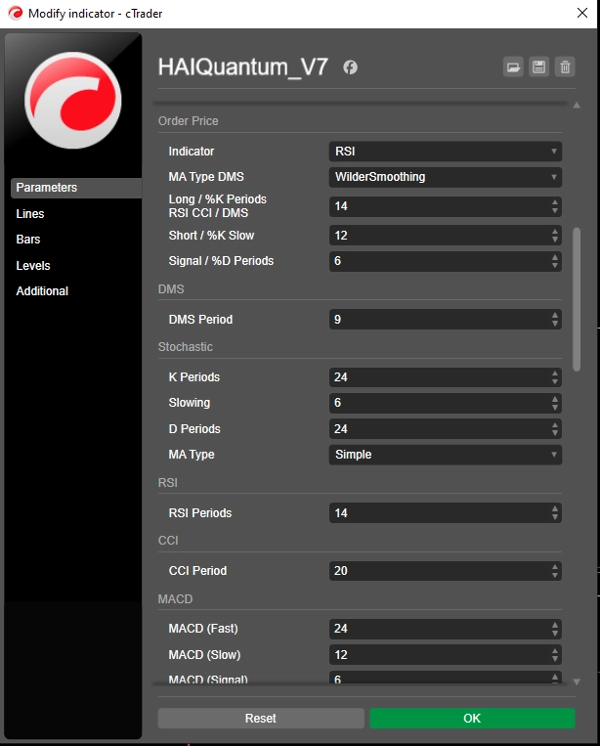The width and height of the screenshot is (600, 746).
Task: Click the delete preset trash icon
Action: click(565, 67)
